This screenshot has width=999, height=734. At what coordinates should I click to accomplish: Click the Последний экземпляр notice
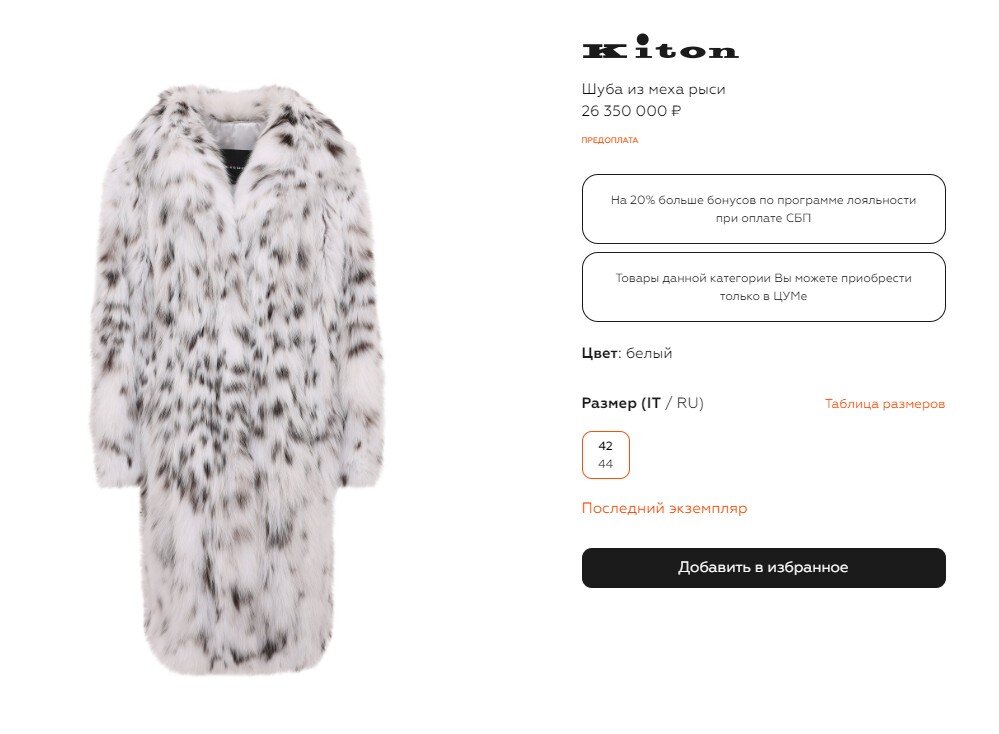[x=664, y=508]
